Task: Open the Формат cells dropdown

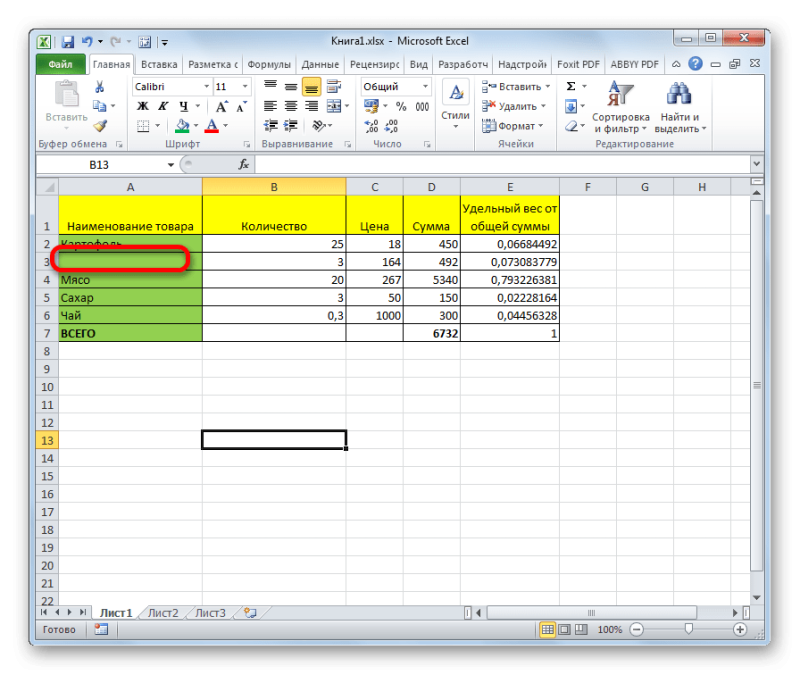Action: [513, 126]
